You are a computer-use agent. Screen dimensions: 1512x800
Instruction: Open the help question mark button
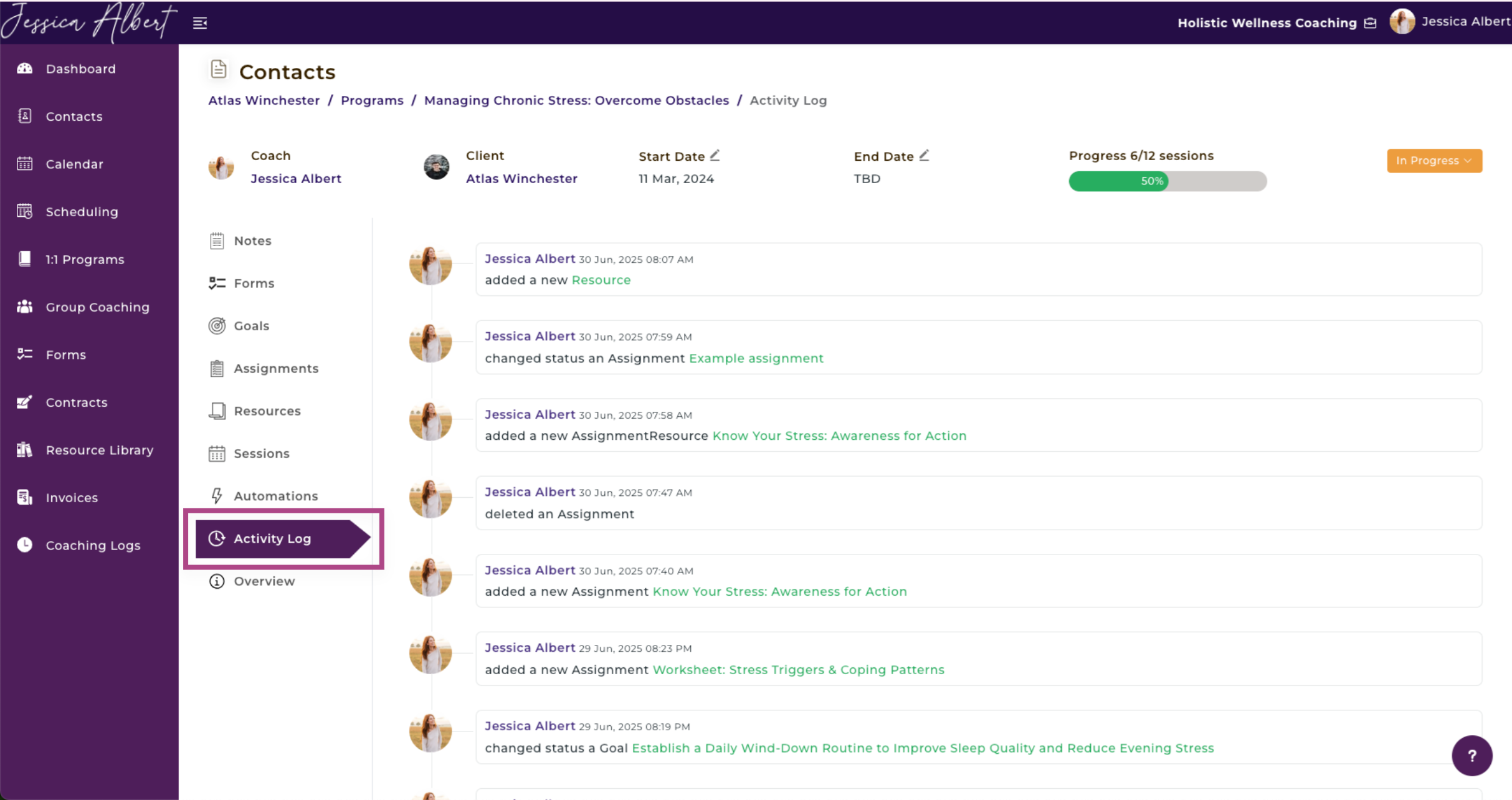coord(1472,756)
